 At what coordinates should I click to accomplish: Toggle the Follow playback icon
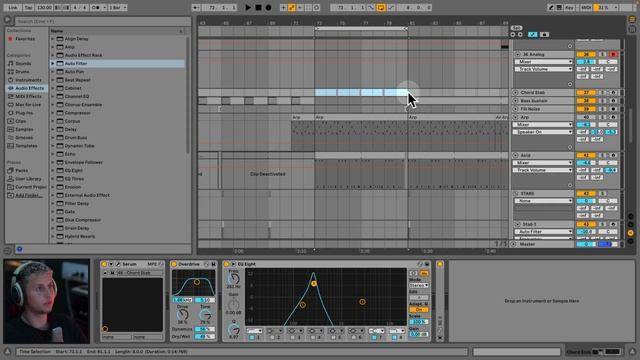196,7
